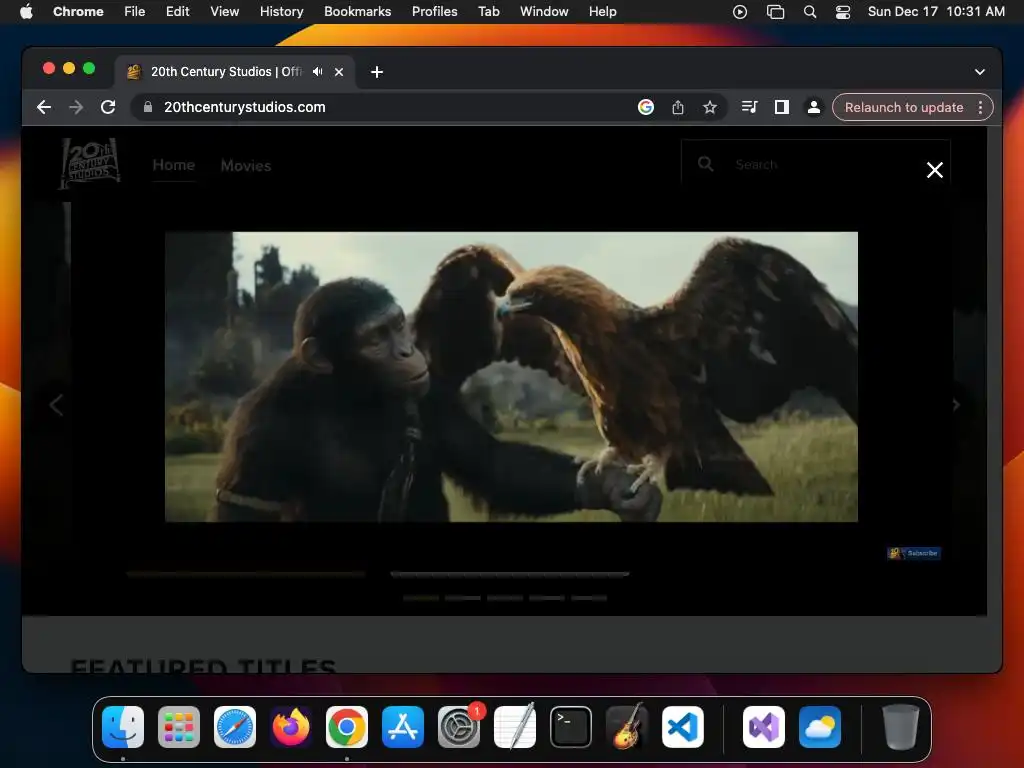This screenshot has width=1024, height=768.
Task: Open Terminal from the Dock
Action: 571,727
